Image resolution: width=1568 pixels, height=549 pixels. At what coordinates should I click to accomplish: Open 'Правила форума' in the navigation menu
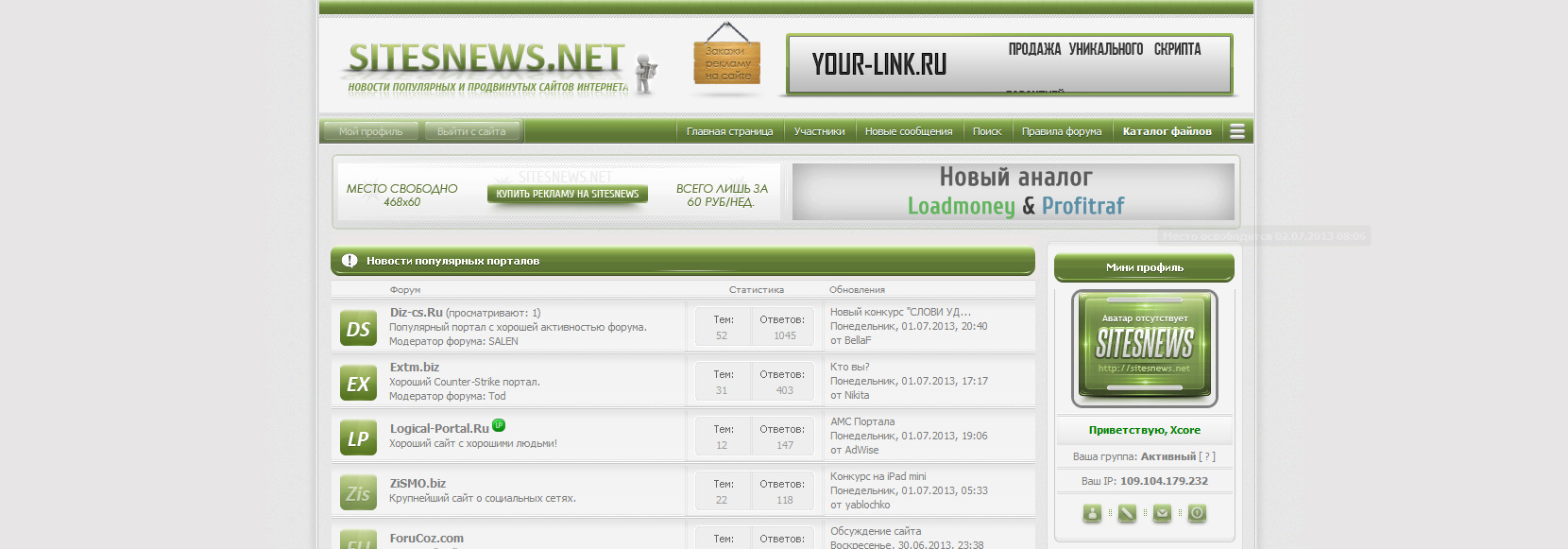(x=1062, y=131)
